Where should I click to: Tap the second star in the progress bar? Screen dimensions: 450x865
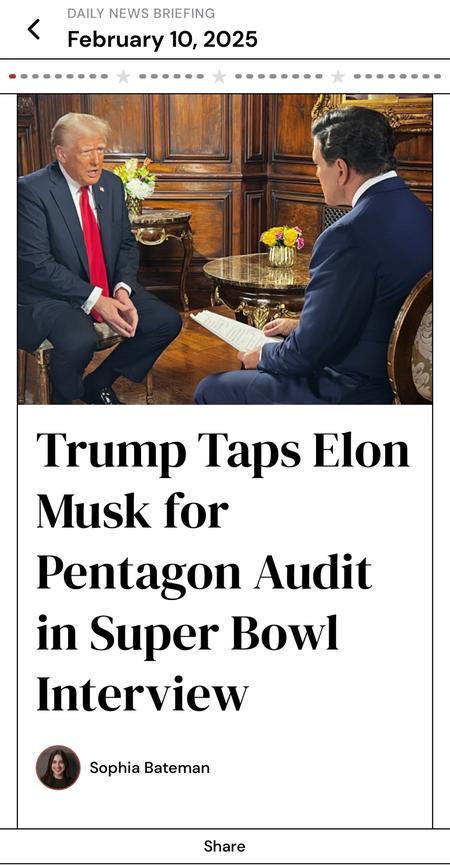(219, 76)
